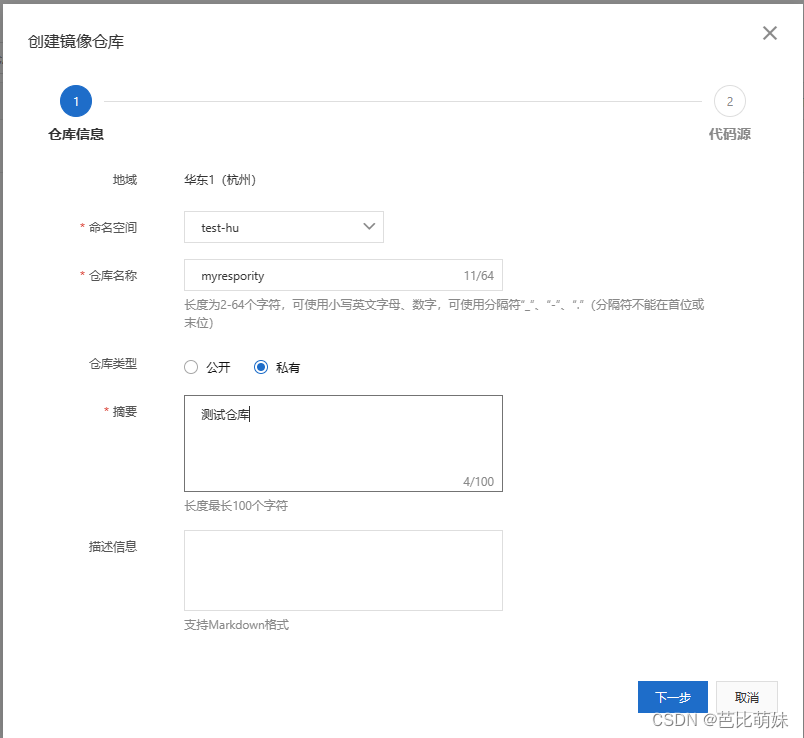Click 下一步 to proceed to code source
The image size is (804, 738).
click(x=672, y=697)
